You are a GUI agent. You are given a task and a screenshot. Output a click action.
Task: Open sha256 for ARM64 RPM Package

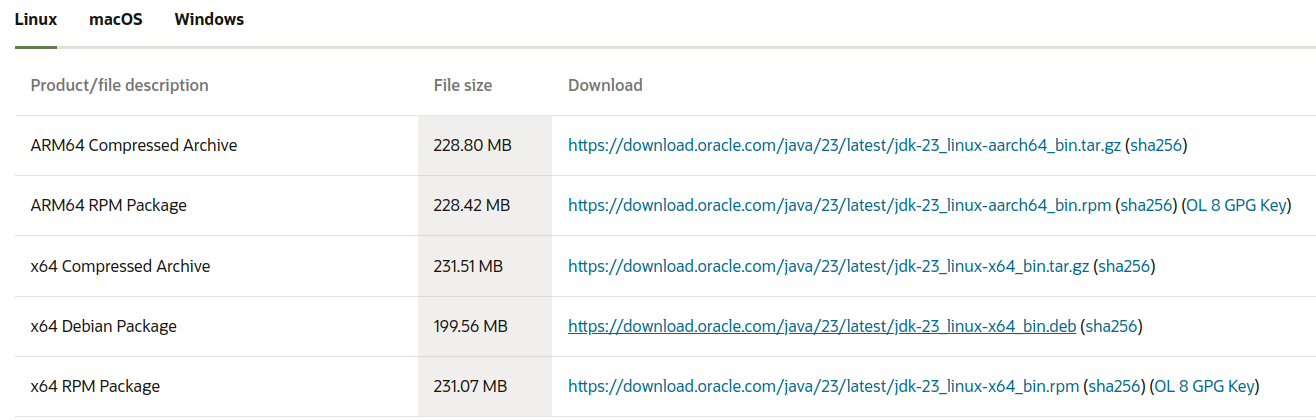click(1146, 206)
